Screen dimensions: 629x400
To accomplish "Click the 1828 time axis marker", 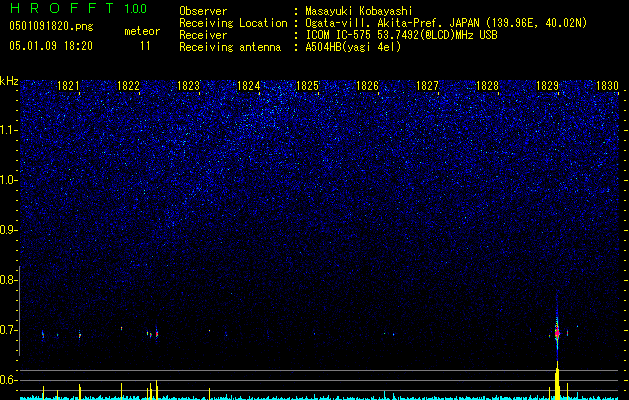I will pyautogui.click(x=487, y=85).
